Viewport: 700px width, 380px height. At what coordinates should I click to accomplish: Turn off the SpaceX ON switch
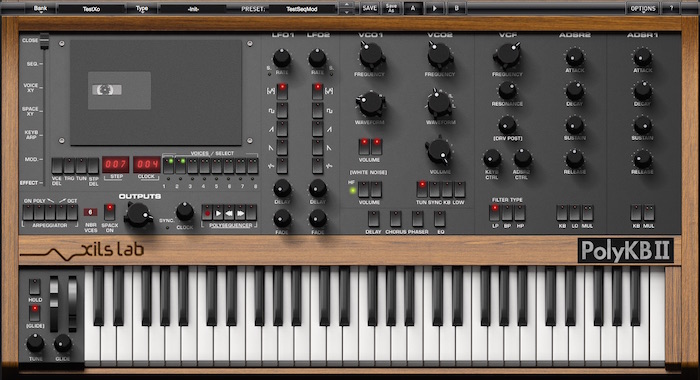pyautogui.click(x=109, y=212)
